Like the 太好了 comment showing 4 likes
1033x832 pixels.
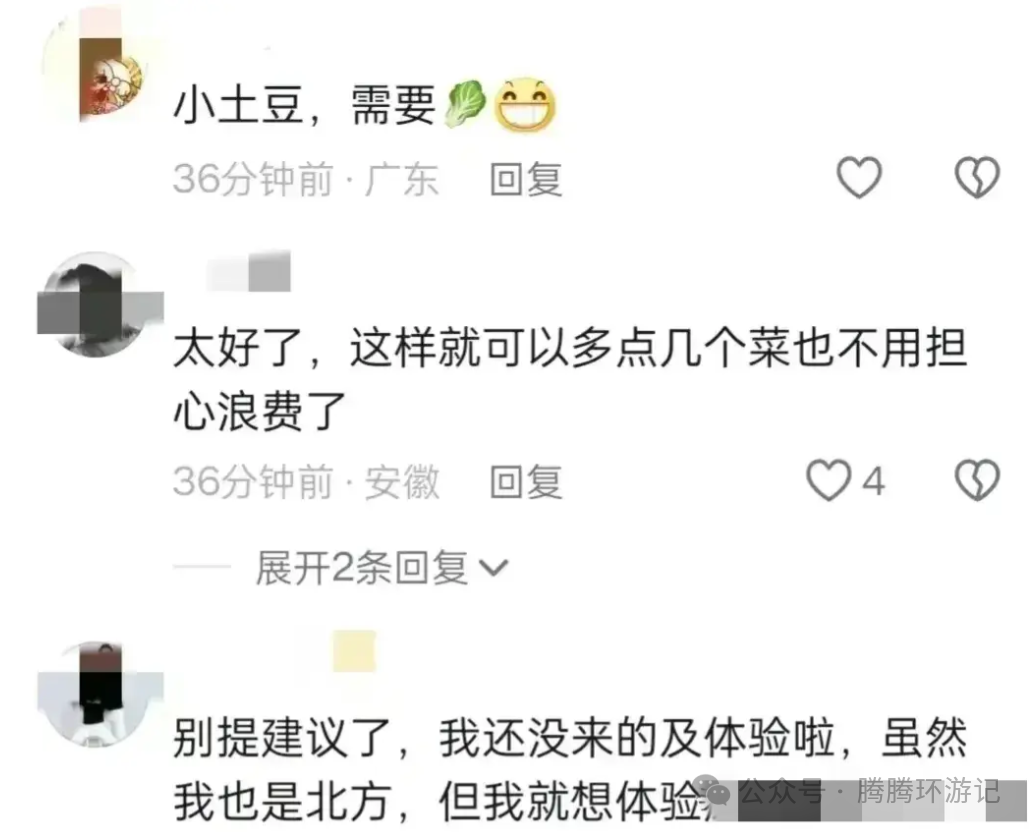click(x=845, y=481)
